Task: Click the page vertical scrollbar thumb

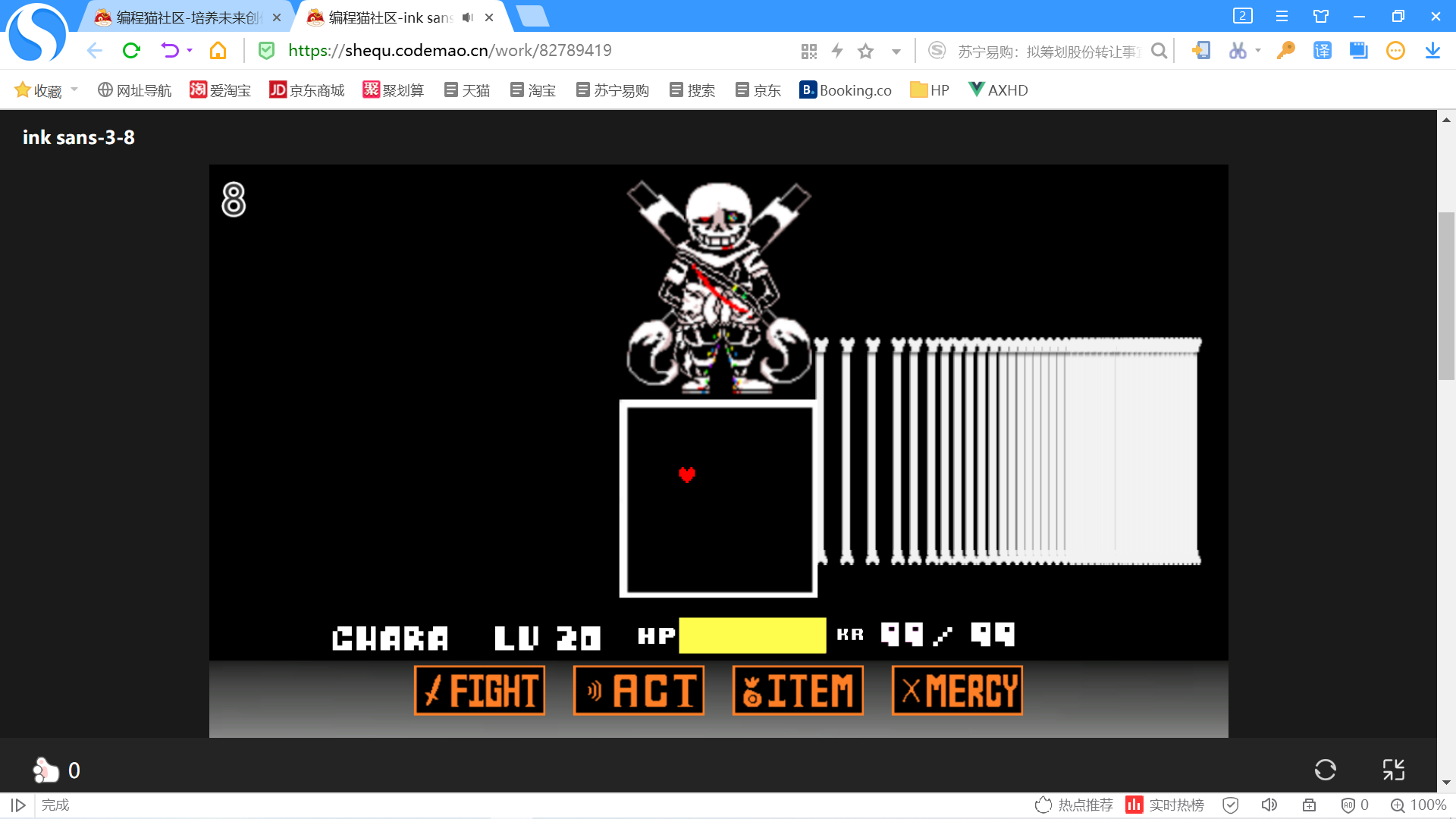Action: [x=1446, y=296]
